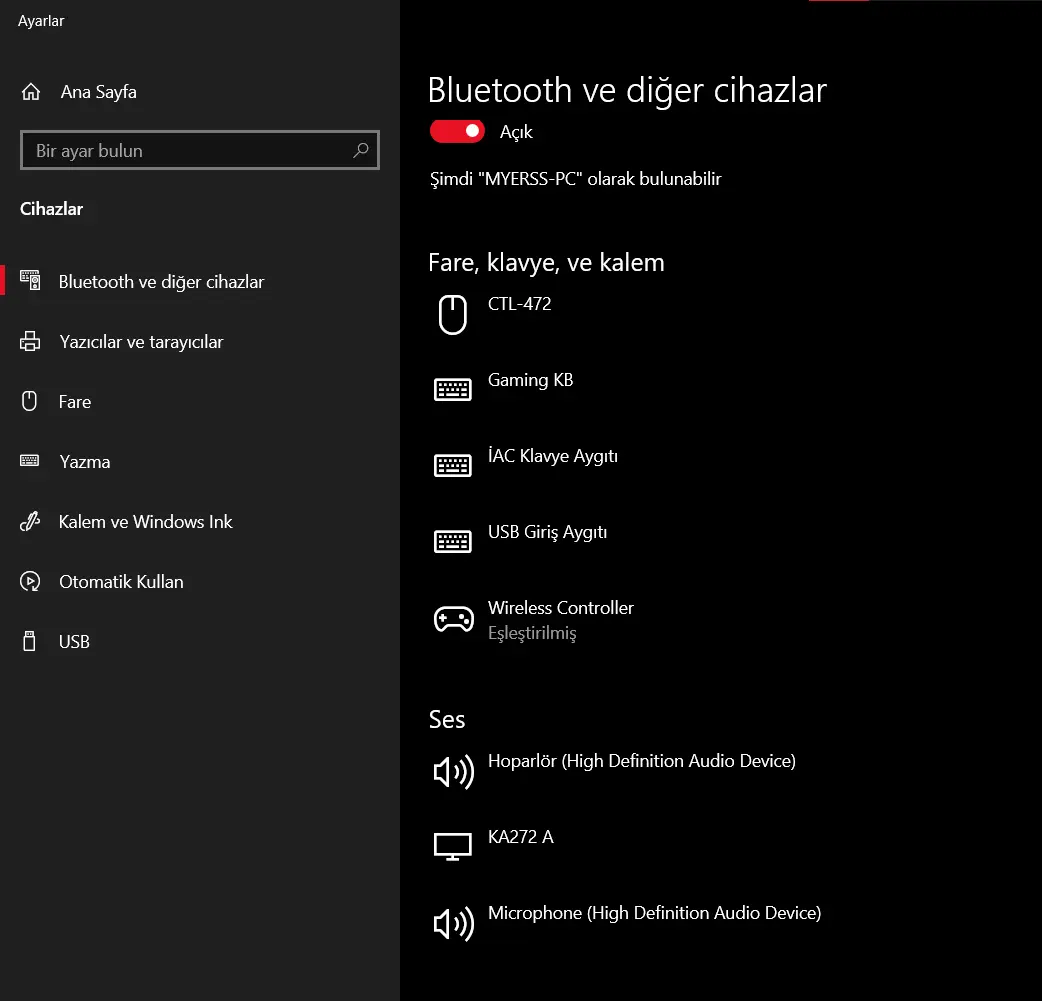Click the Ses section heading
The width and height of the screenshot is (1042, 1001).
pos(447,719)
